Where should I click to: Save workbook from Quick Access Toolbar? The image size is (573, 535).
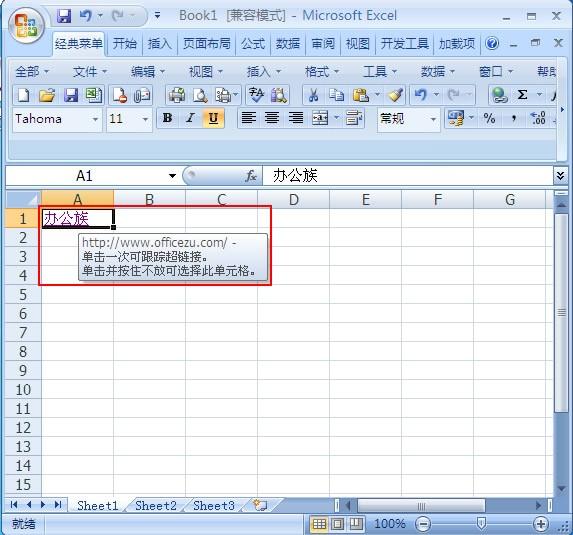point(64,16)
